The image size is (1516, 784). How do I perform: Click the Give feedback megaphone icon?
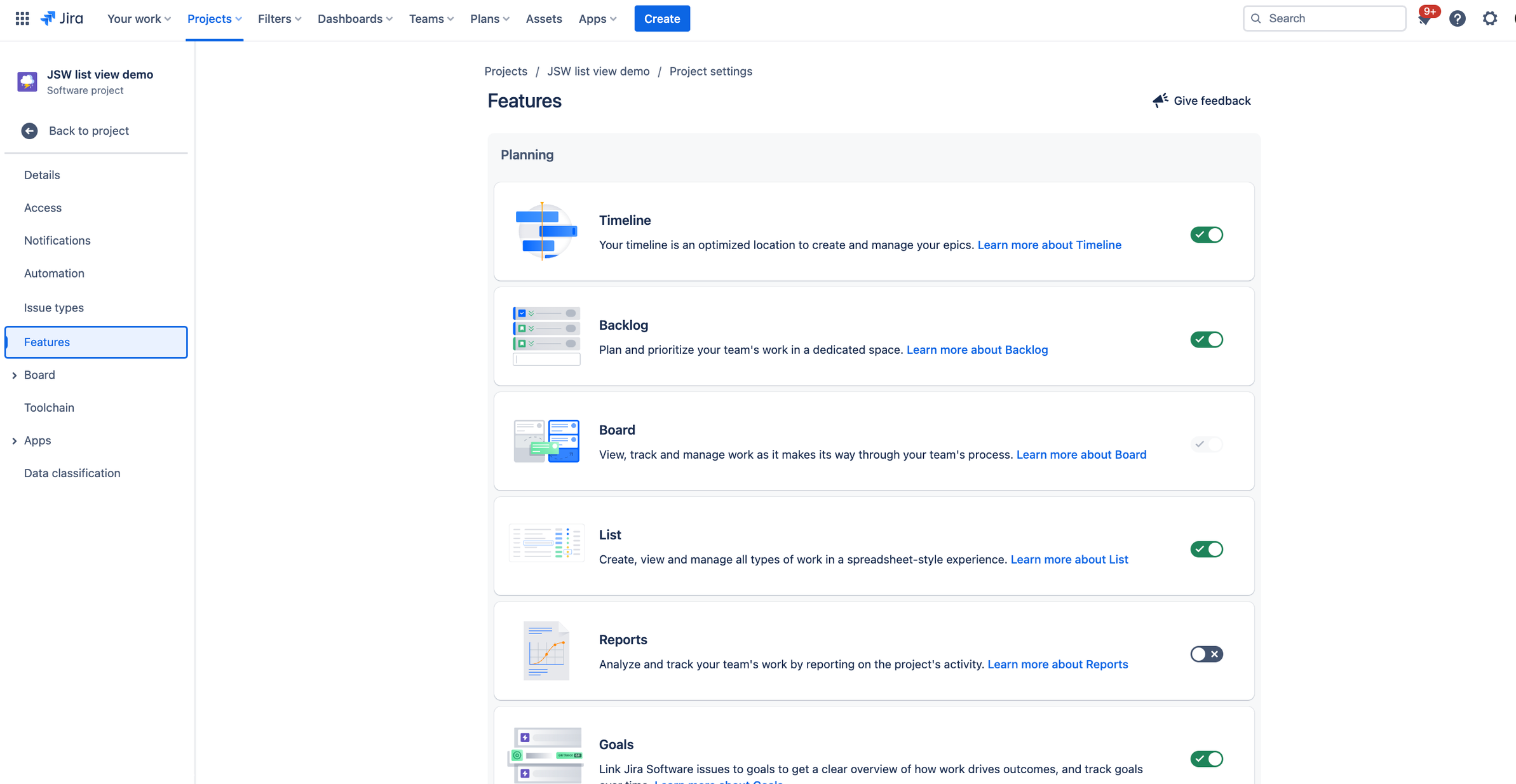click(1160, 100)
